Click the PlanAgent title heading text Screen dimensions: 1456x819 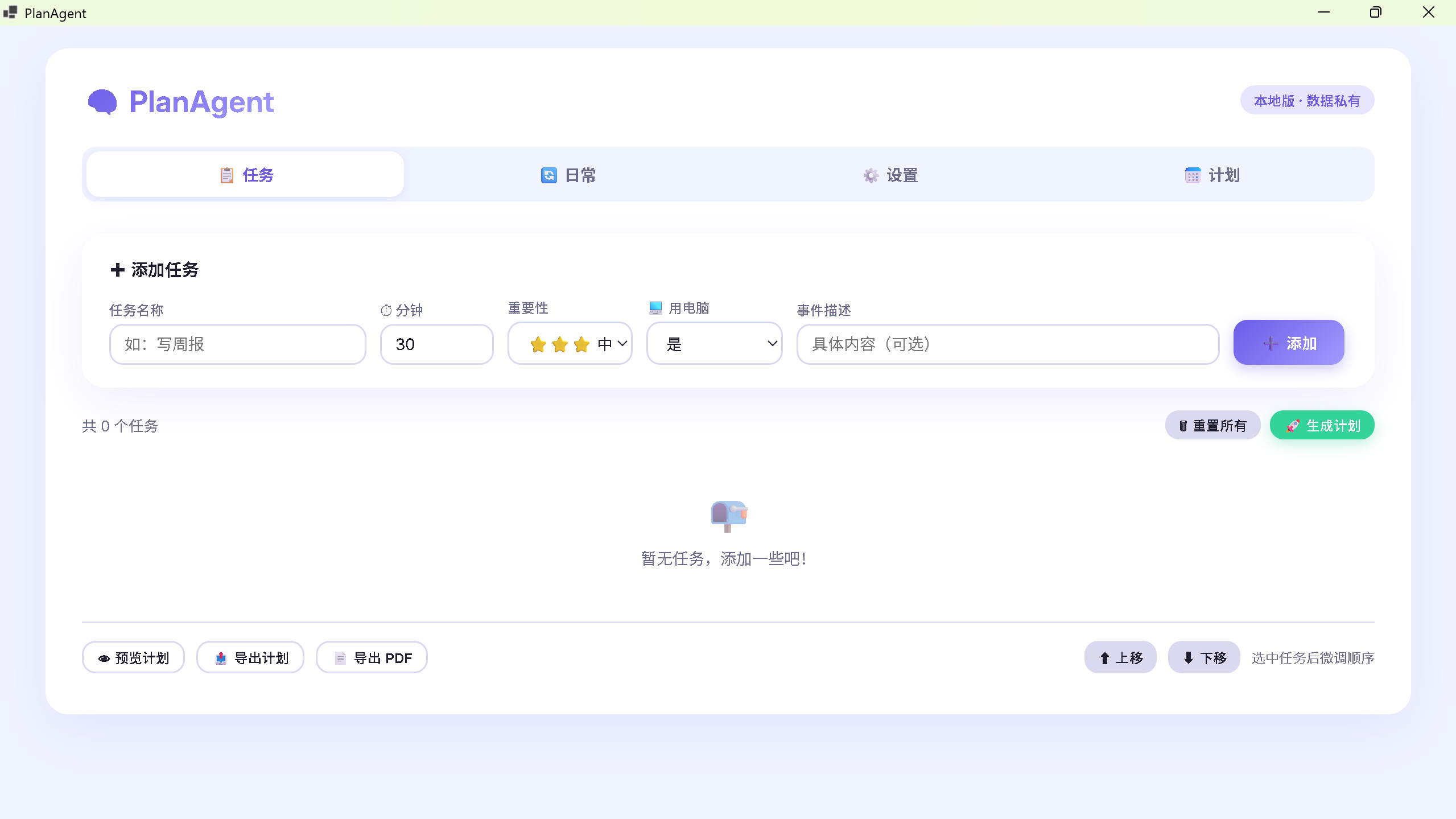(x=201, y=102)
